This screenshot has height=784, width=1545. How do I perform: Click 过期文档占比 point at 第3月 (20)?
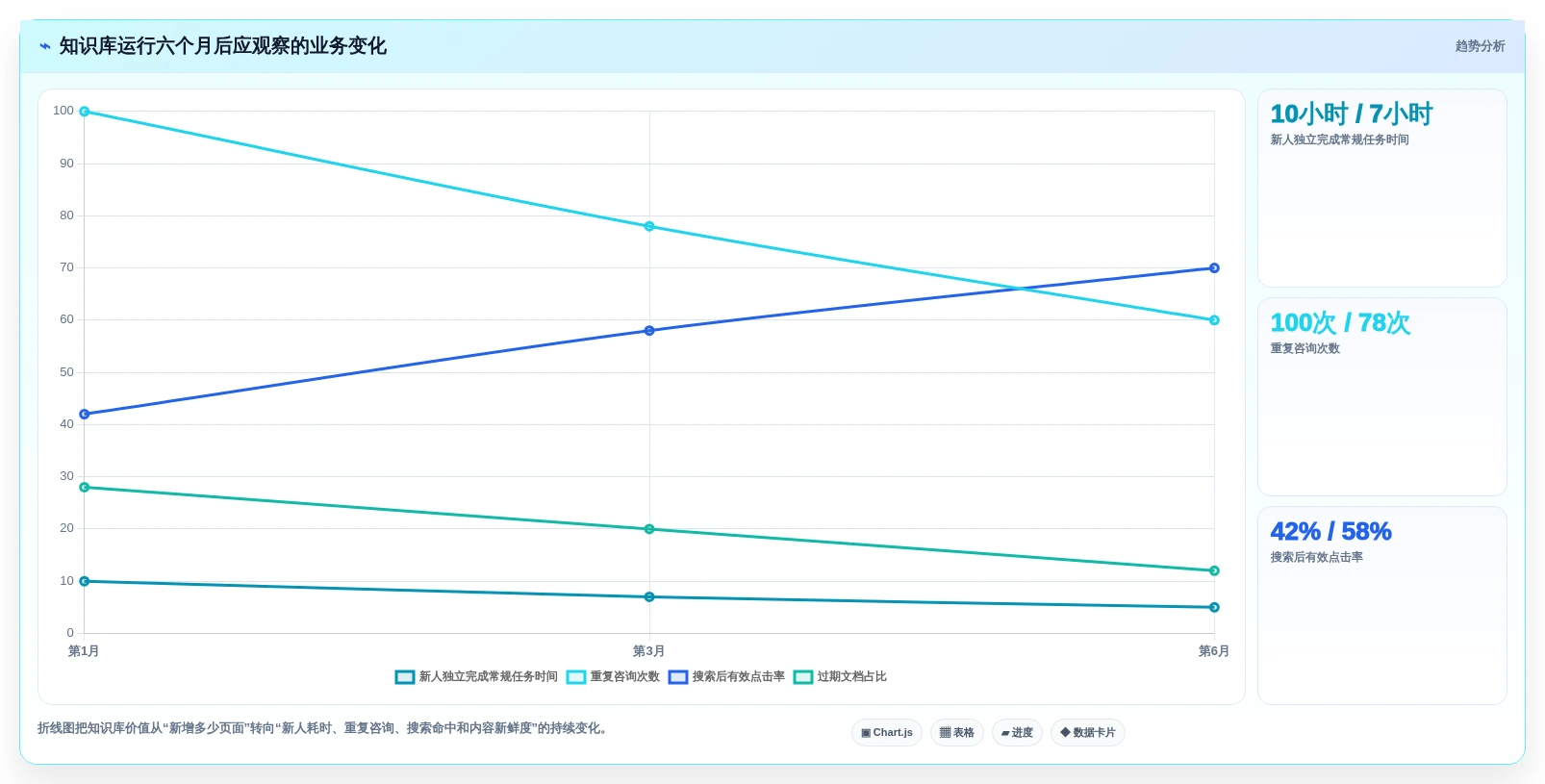[x=649, y=529]
